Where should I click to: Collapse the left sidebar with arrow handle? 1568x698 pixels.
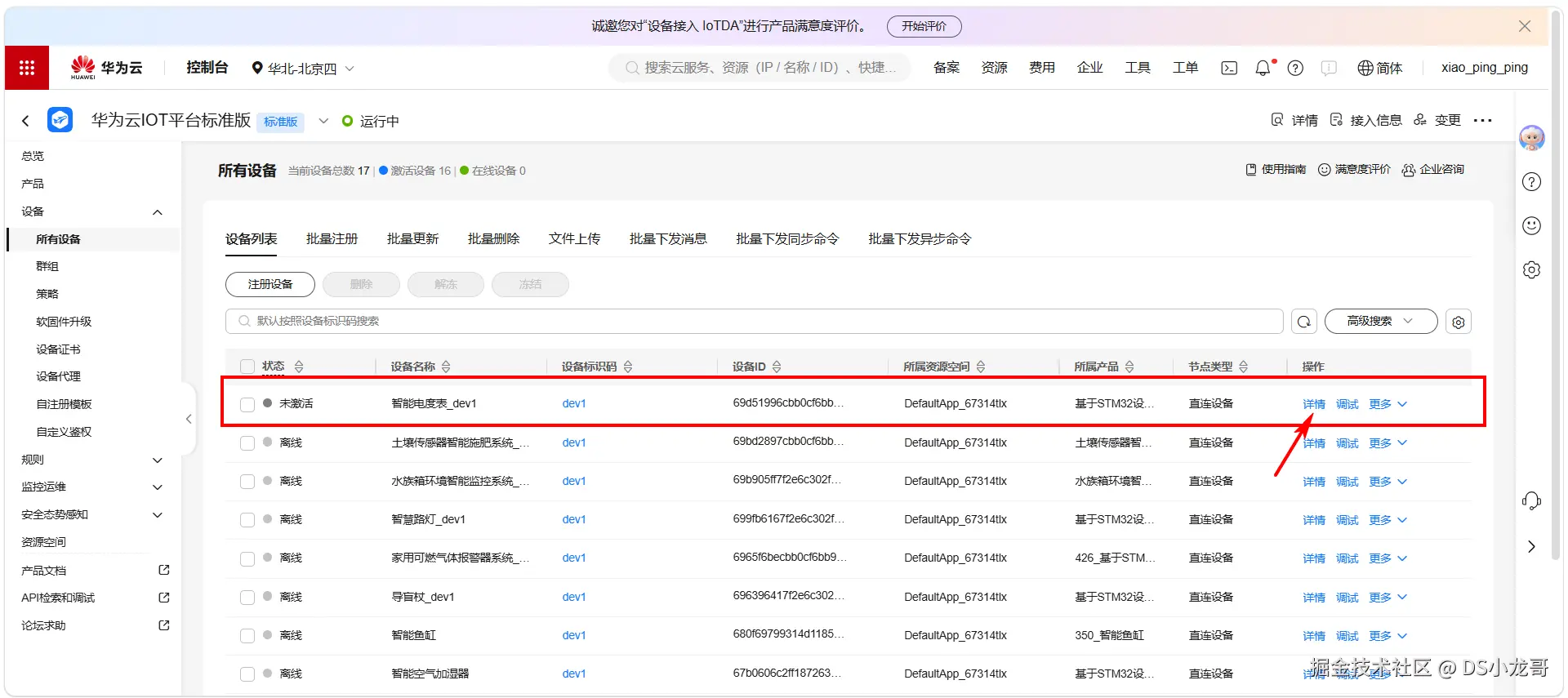pos(189,419)
